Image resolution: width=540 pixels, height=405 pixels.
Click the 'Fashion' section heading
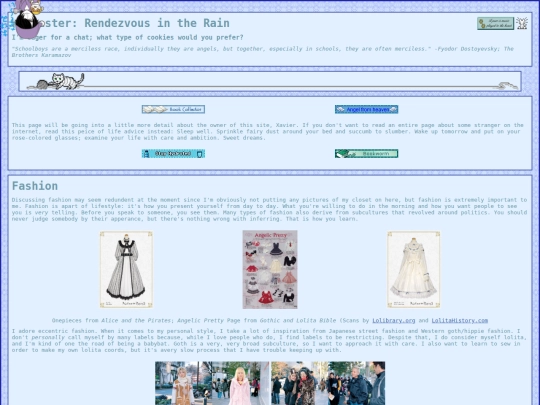pyautogui.click(x=35, y=186)
